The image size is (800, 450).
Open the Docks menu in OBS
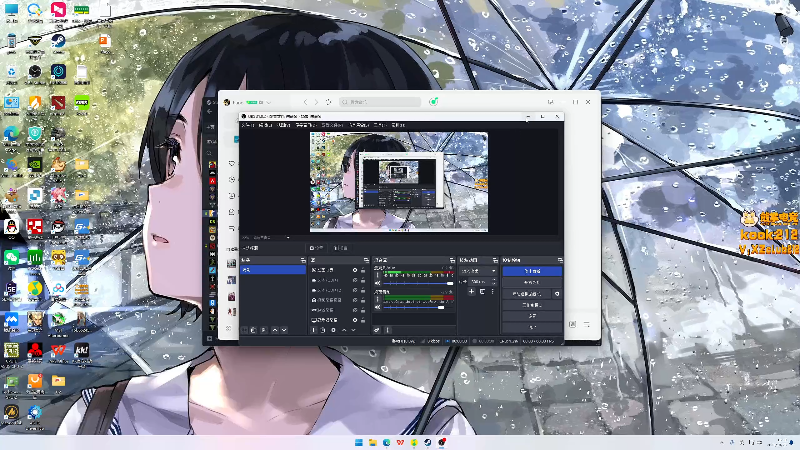[306, 125]
